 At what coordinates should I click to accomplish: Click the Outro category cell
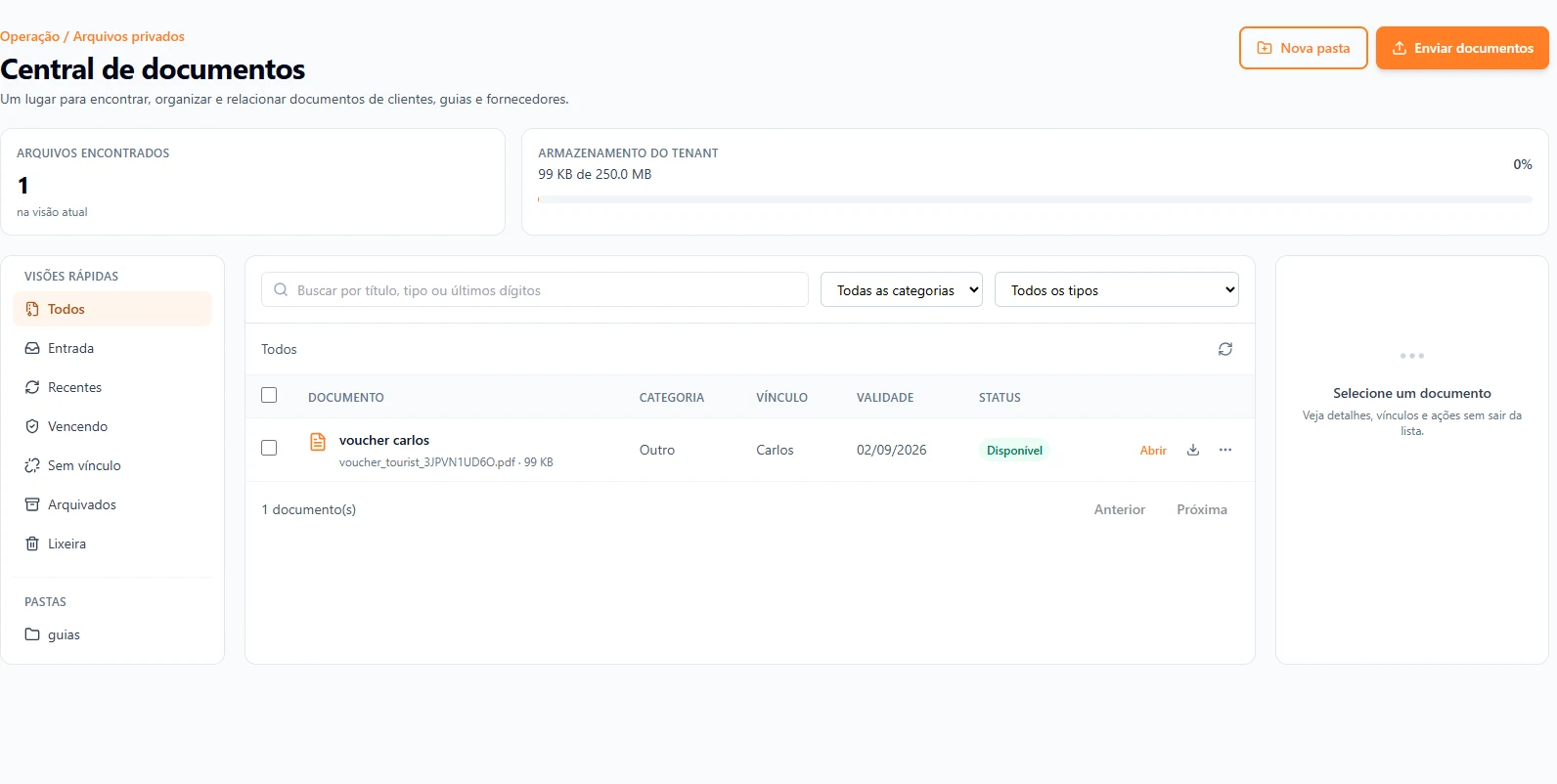(657, 450)
